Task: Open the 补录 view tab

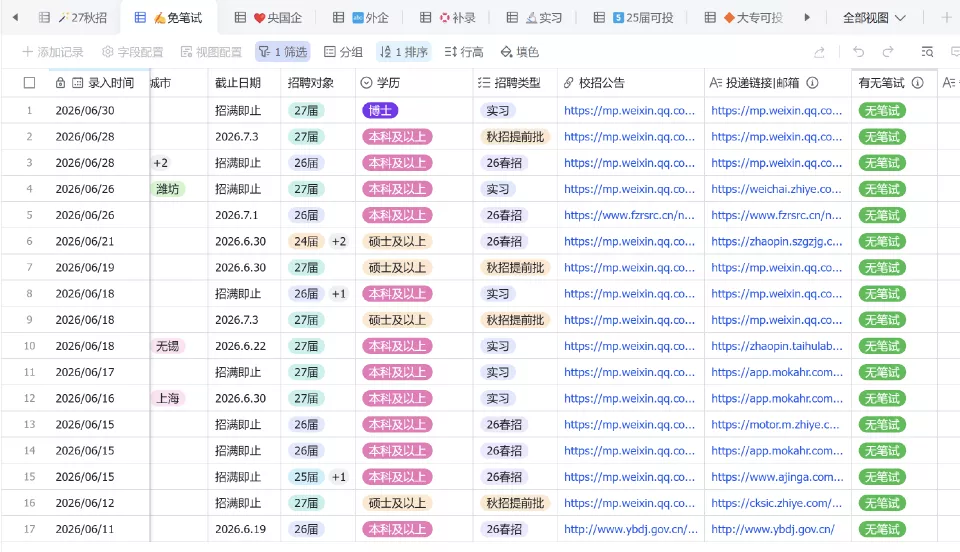Action: 448,18
